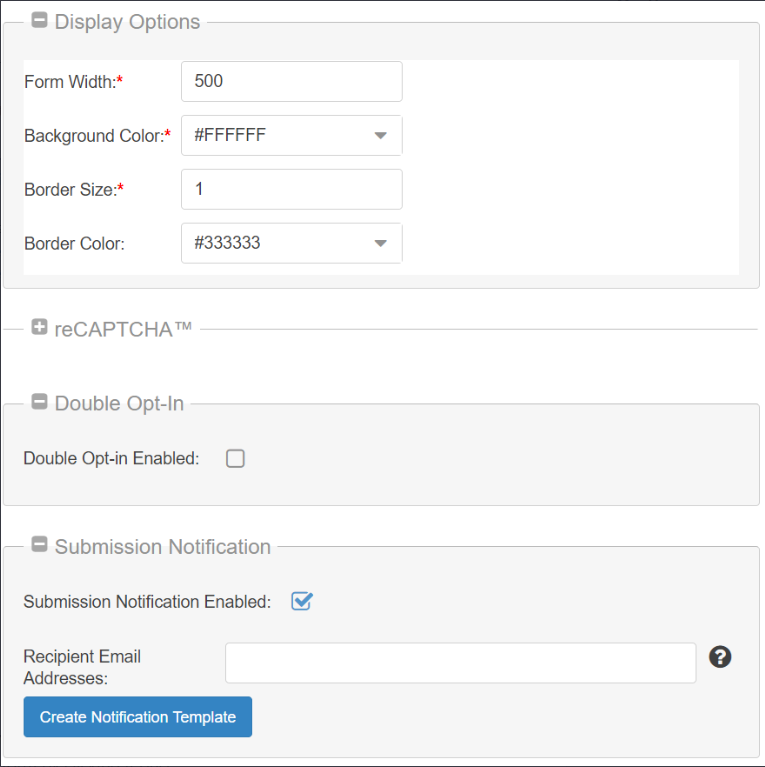Select the #333333 border color value
The height and width of the screenshot is (767, 765).
(x=227, y=243)
